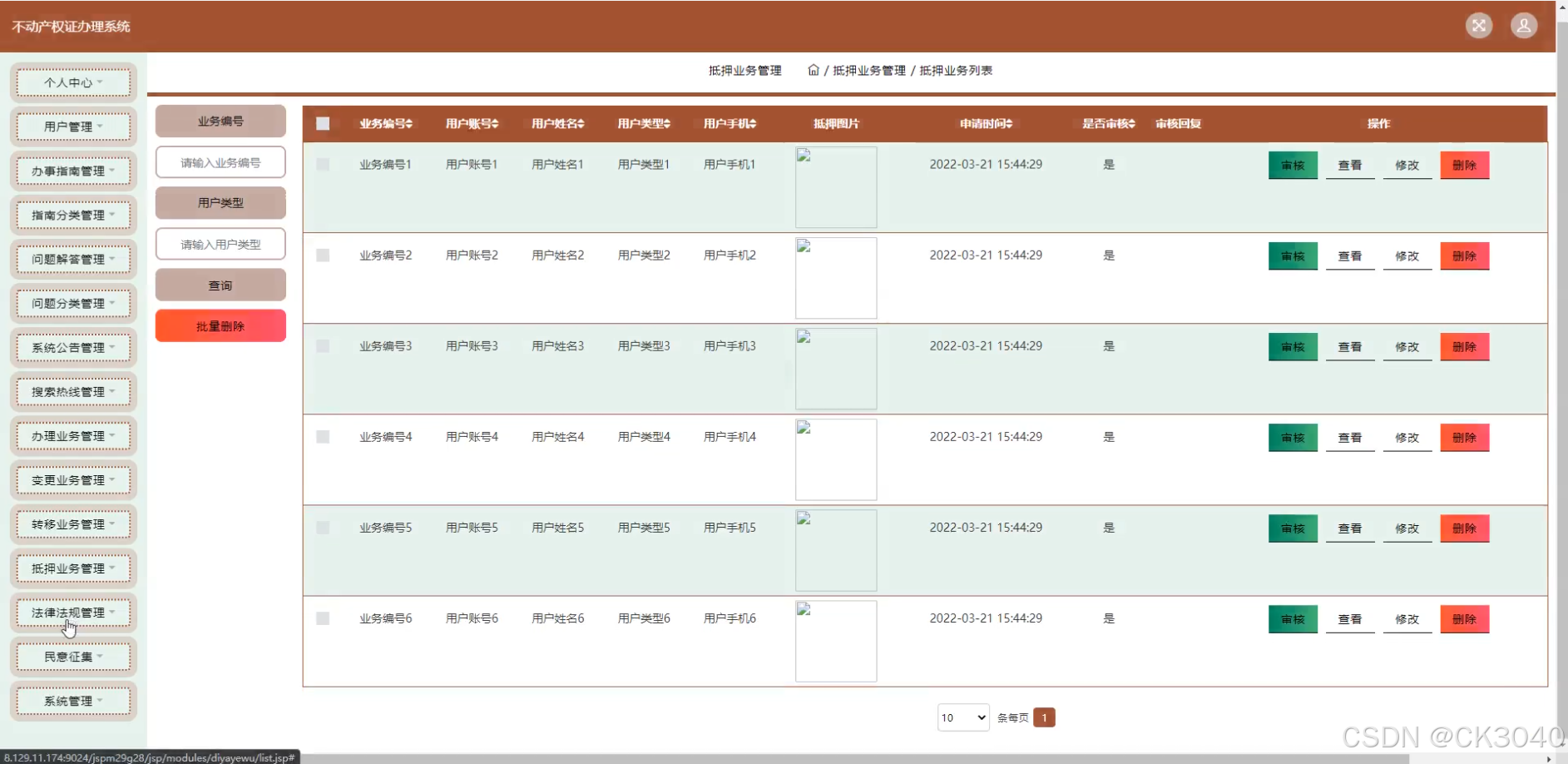1568x764 pixels.
Task: Click 修改 for 业务编号3 row
Action: tap(1407, 346)
